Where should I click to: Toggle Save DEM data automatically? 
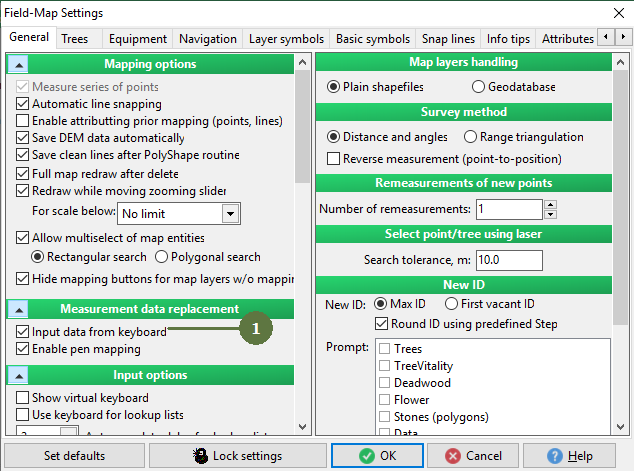point(22,138)
